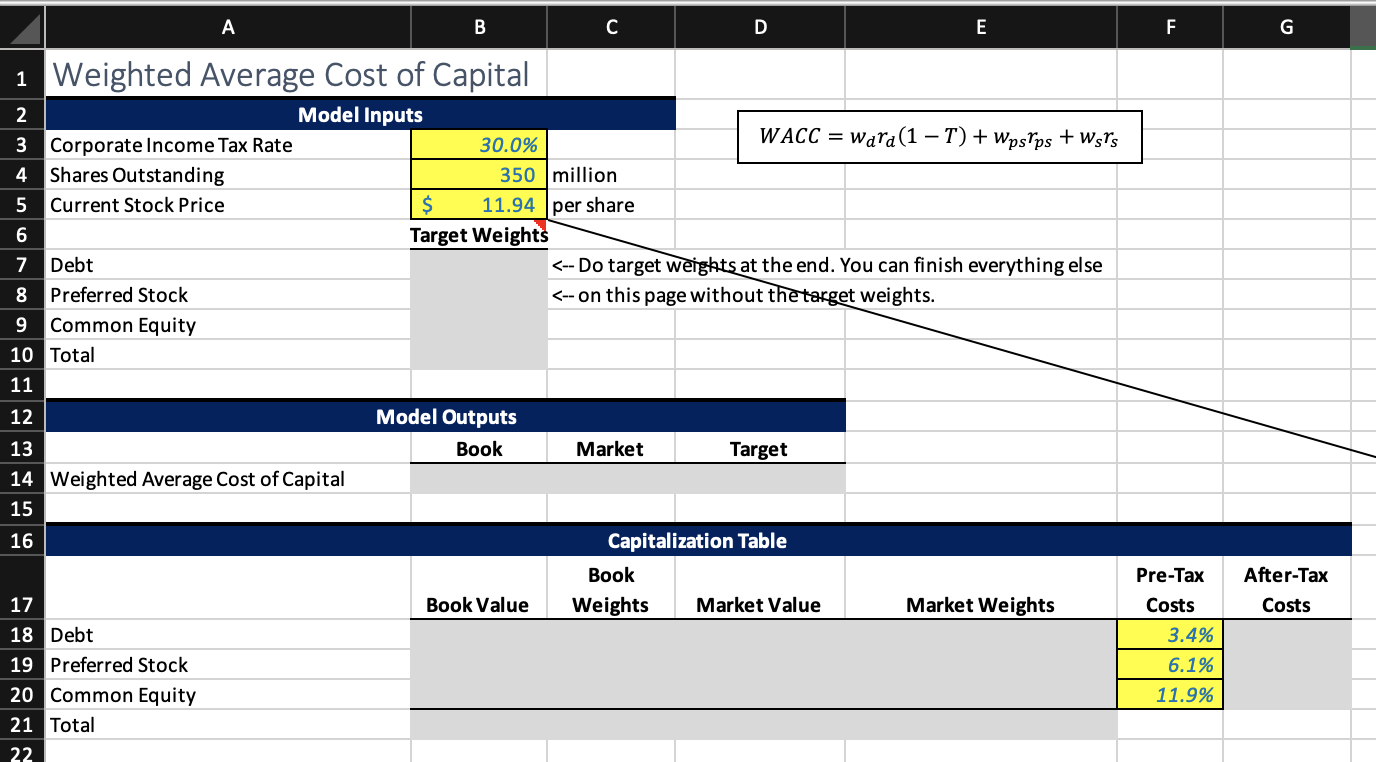The image size is (1376, 762).
Task: Select row 11 header
Action: pyautogui.click(x=22, y=385)
